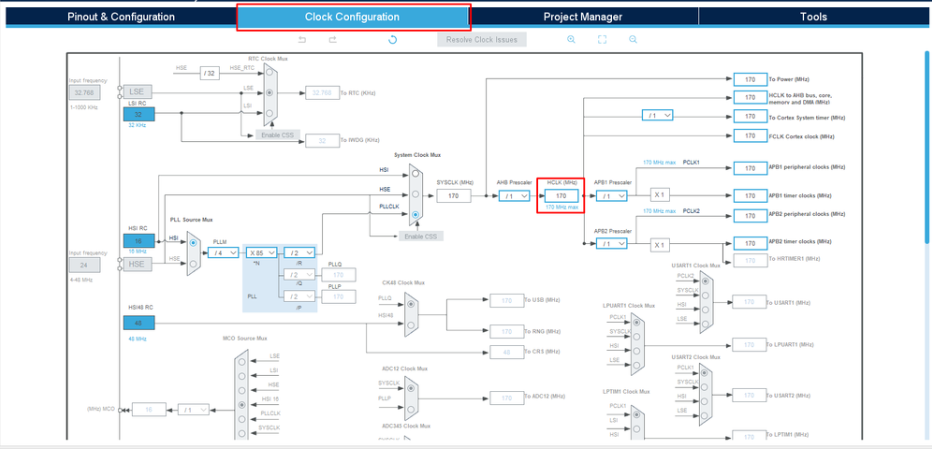Open the PLL /R divider dropdown
This screenshot has width=932, height=450.
(x=300, y=253)
